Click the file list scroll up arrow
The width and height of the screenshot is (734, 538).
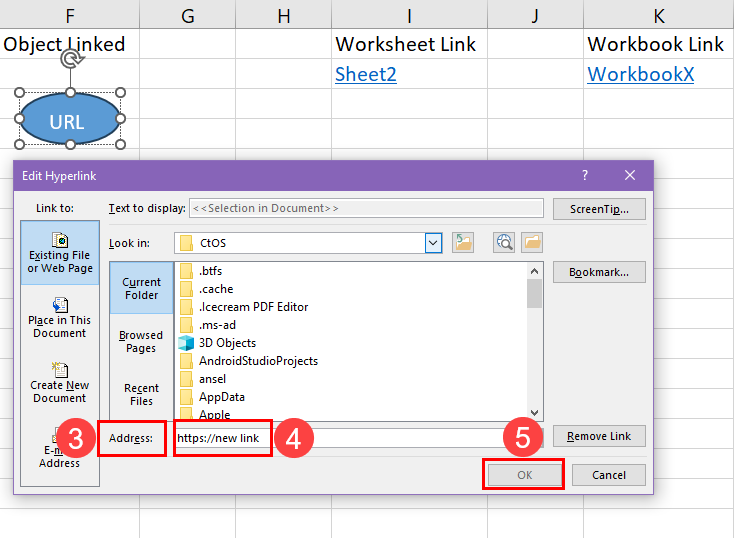534,271
